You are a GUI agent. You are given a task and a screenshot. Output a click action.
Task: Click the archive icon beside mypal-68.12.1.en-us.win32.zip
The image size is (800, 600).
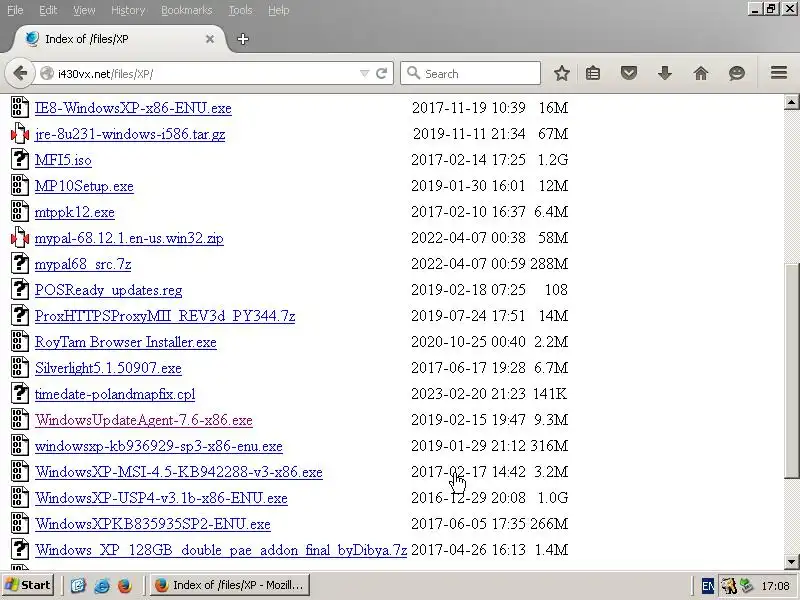coord(19,237)
